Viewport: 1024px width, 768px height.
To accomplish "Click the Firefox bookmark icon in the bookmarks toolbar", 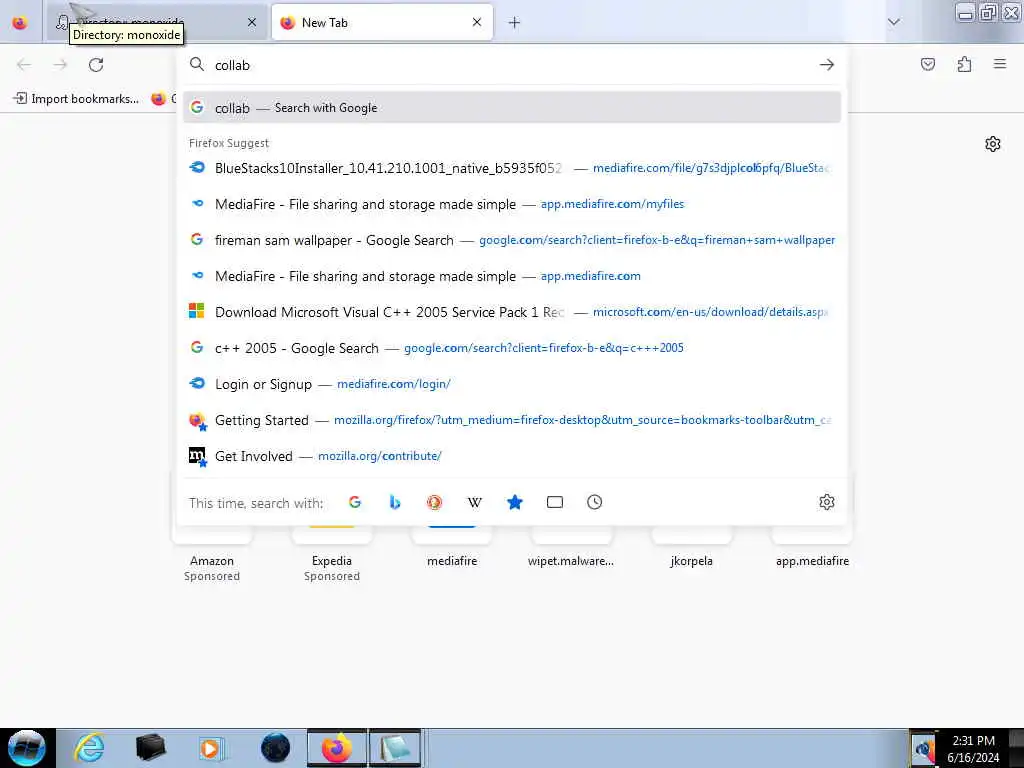I will point(159,99).
